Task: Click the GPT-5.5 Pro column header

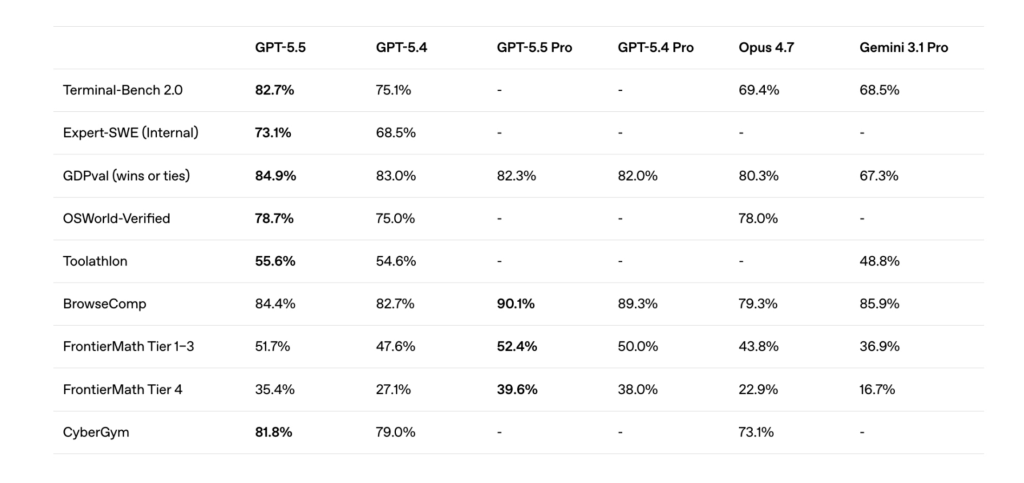Action: pos(535,48)
